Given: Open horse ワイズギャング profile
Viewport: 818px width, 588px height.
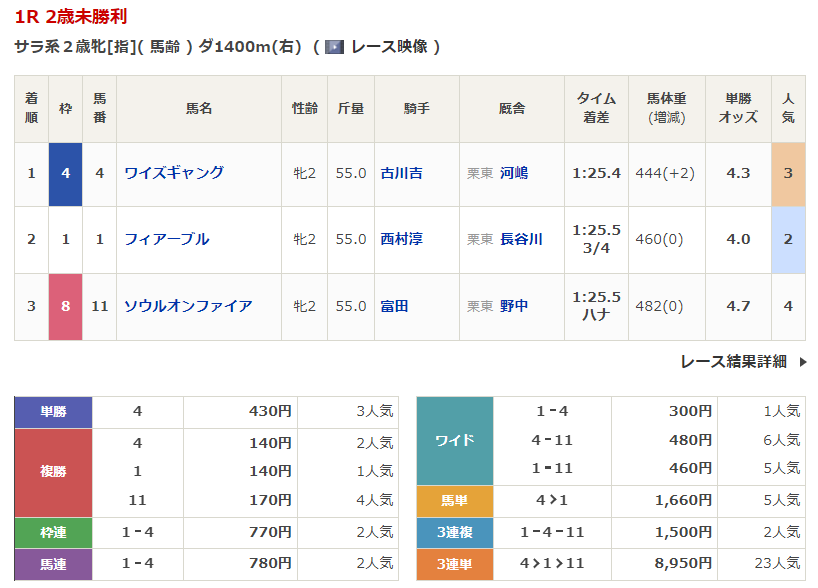Looking at the screenshot, I should (174, 173).
